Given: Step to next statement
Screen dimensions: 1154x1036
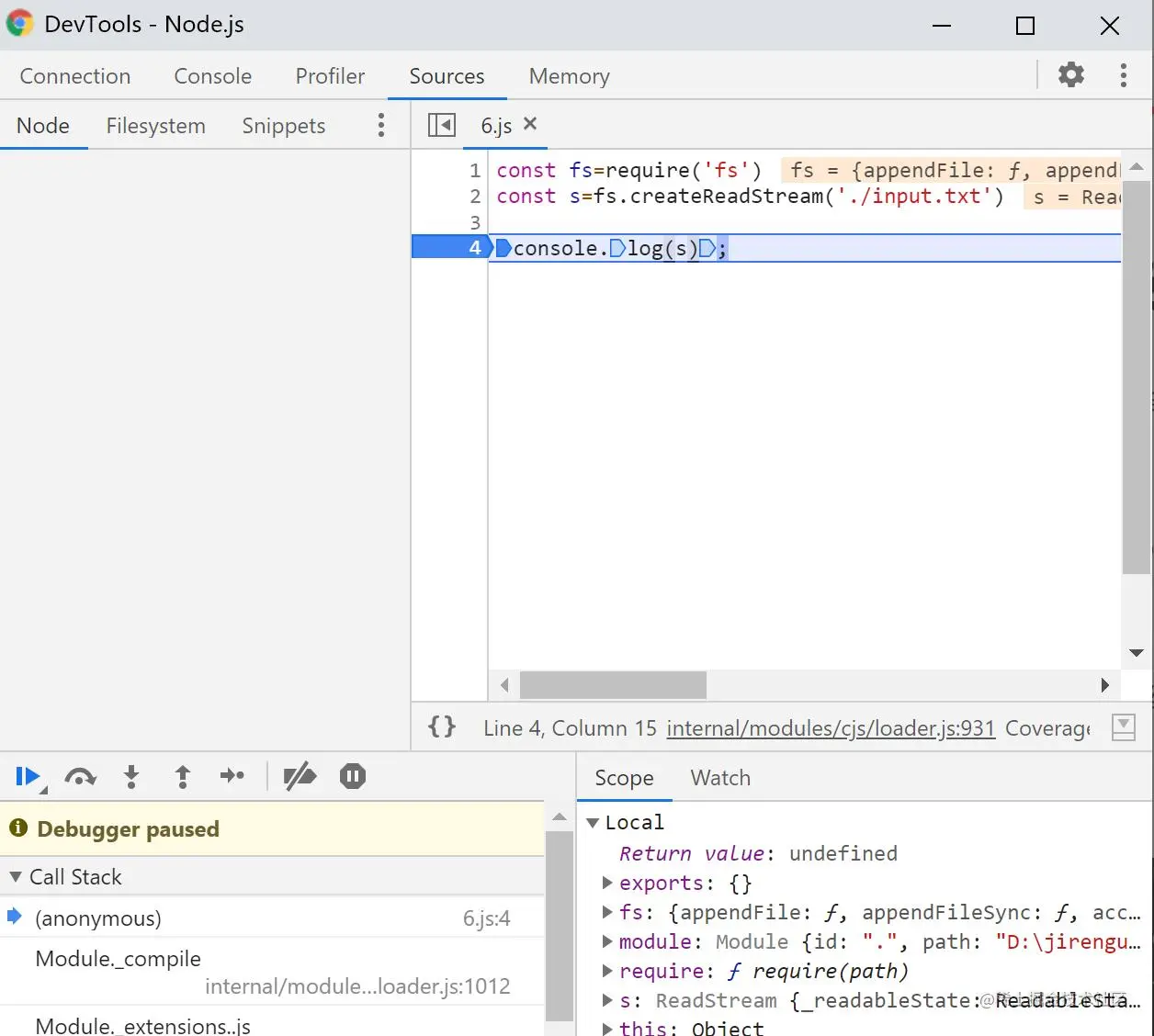Looking at the screenshot, I should (x=232, y=777).
